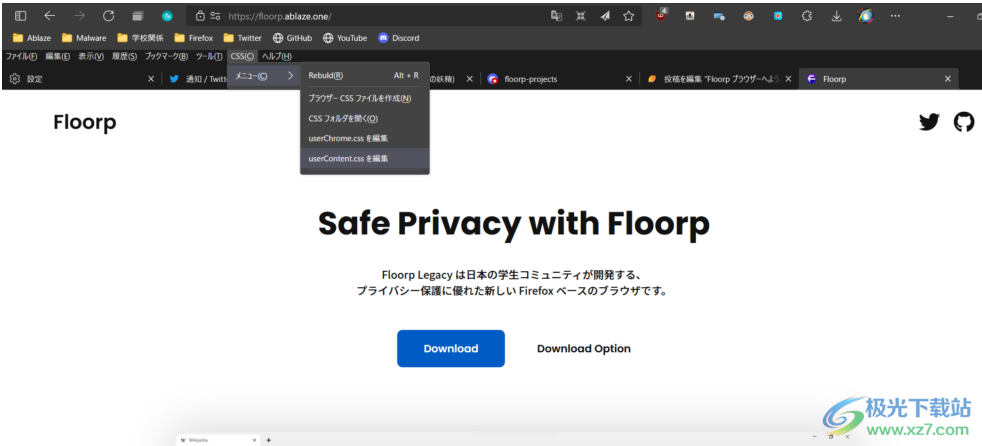Choose userChrome.css を編集
Screen dimensions: 982x446
point(364,138)
